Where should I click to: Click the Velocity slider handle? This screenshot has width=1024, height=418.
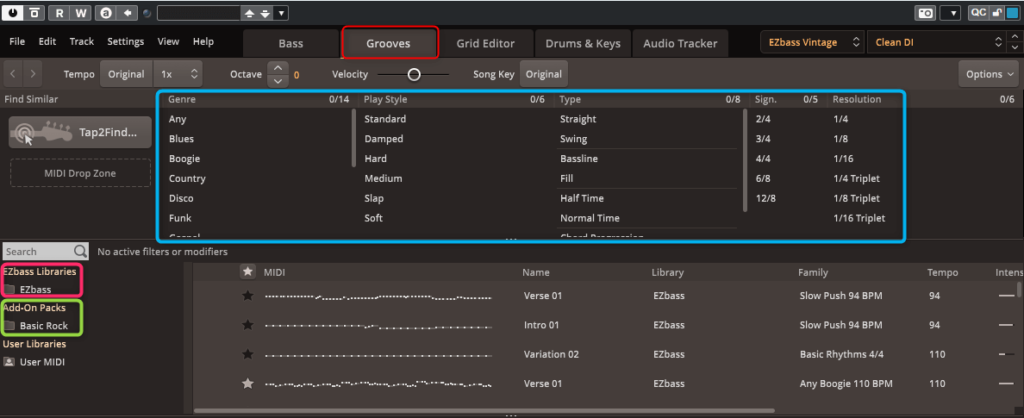click(x=413, y=74)
